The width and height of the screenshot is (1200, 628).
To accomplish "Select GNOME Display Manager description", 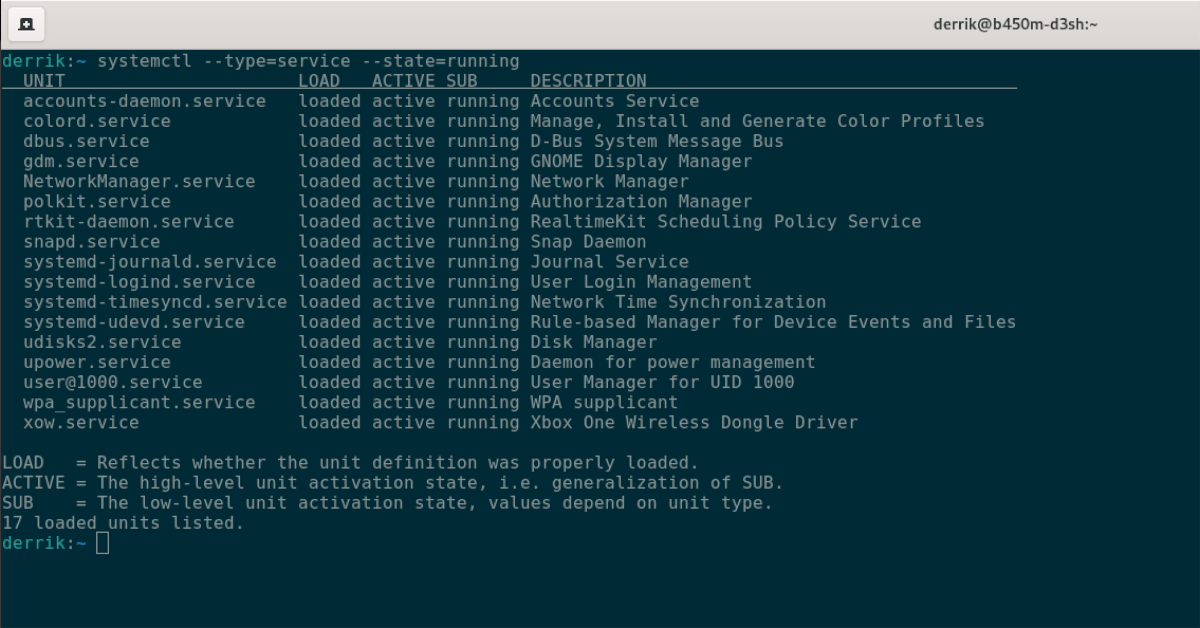I will (x=641, y=161).
